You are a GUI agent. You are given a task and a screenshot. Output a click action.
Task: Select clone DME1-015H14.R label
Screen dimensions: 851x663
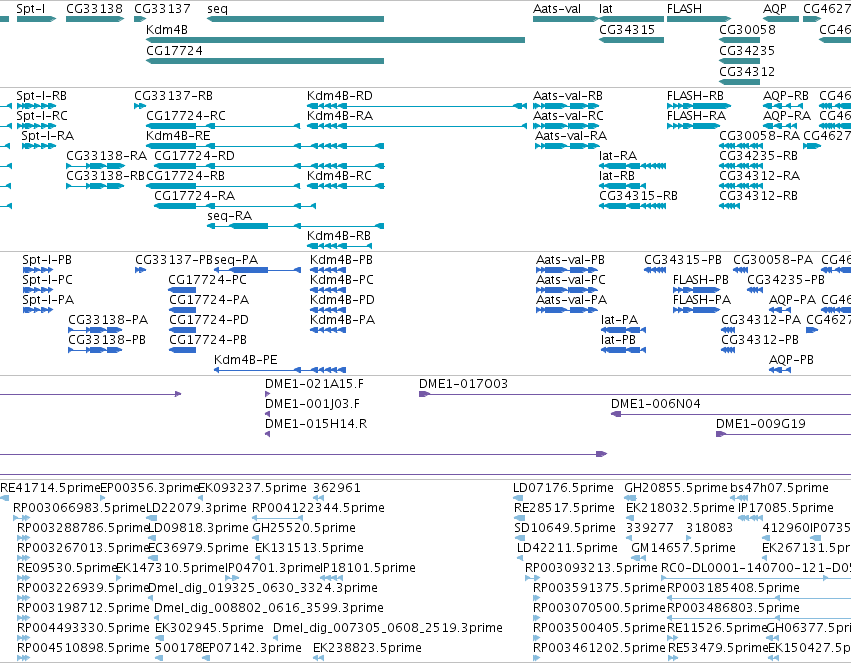click(316, 424)
